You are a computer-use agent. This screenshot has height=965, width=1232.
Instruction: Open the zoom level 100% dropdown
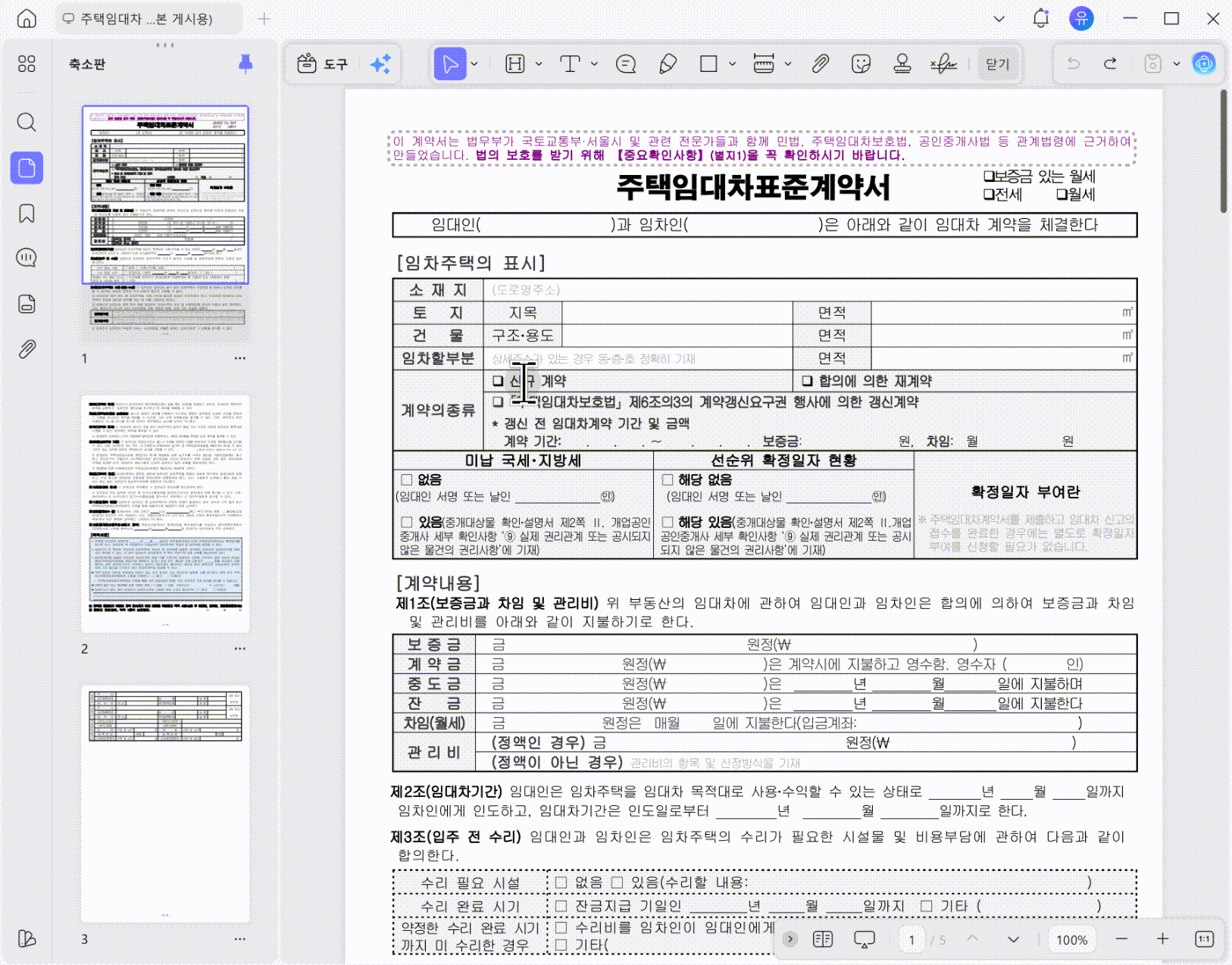pos(1072,940)
